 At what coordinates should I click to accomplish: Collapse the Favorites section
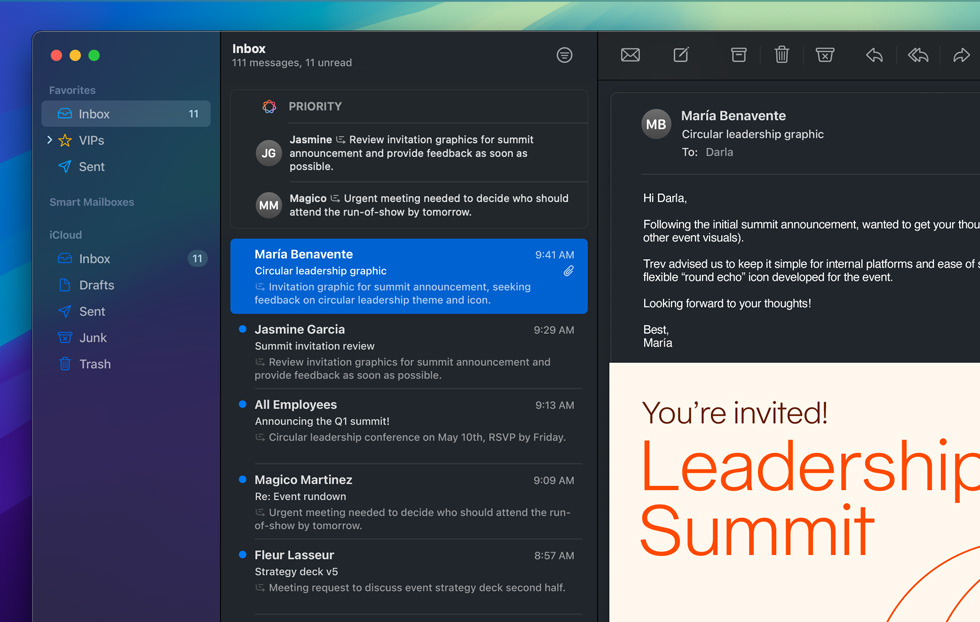[72, 90]
